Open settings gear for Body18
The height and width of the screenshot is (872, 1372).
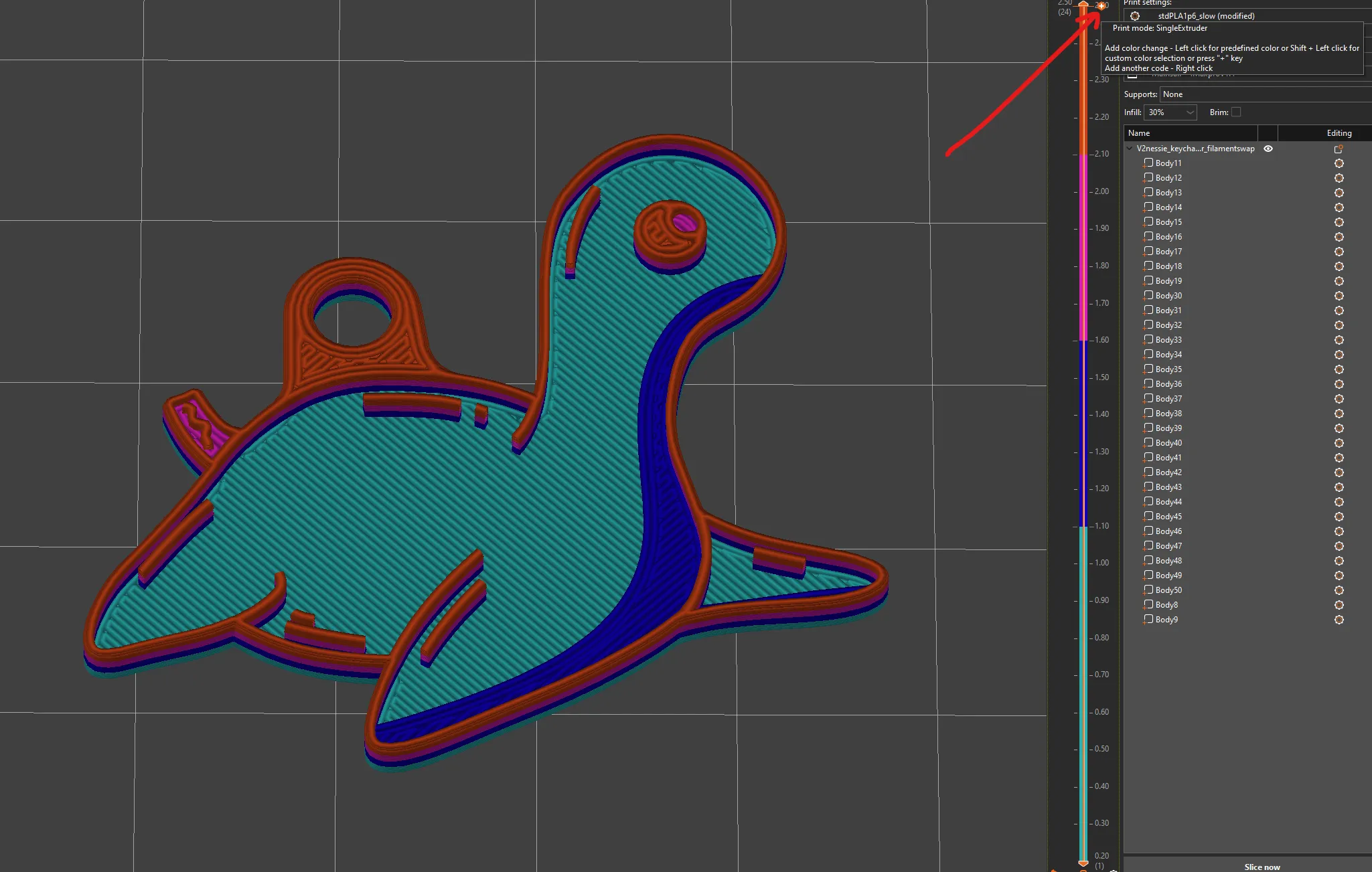(1339, 266)
